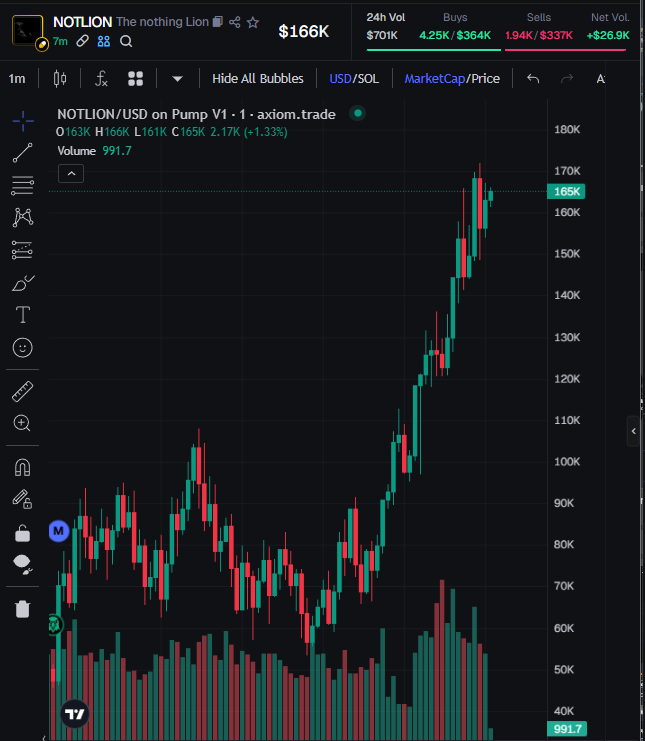This screenshot has height=741, width=645.
Task: Click the dev avatar bubble on chart
Action: [54, 625]
